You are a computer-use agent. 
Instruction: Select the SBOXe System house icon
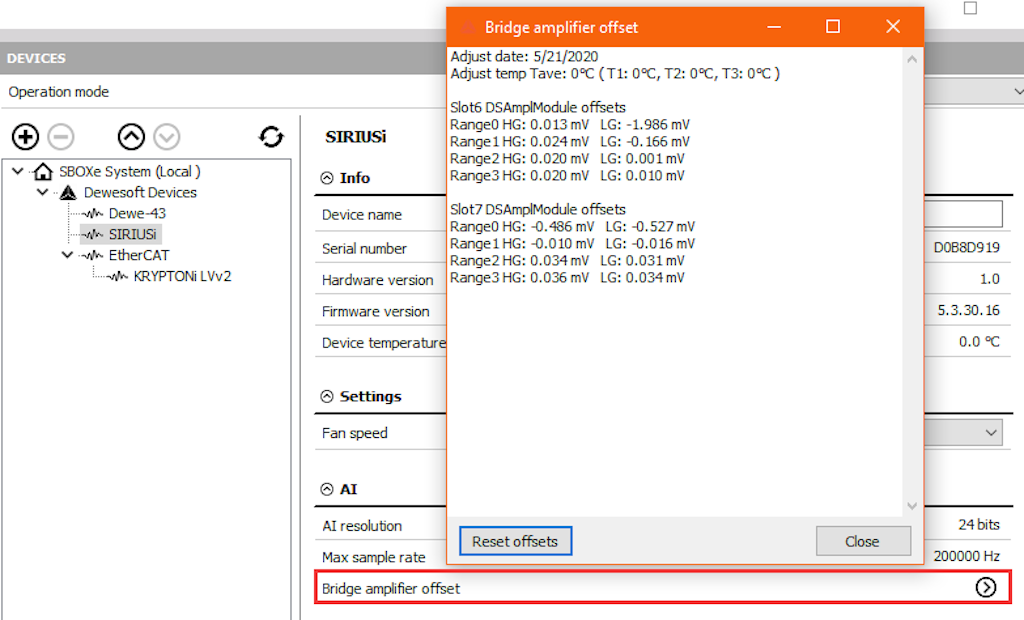click(x=43, y=171)
